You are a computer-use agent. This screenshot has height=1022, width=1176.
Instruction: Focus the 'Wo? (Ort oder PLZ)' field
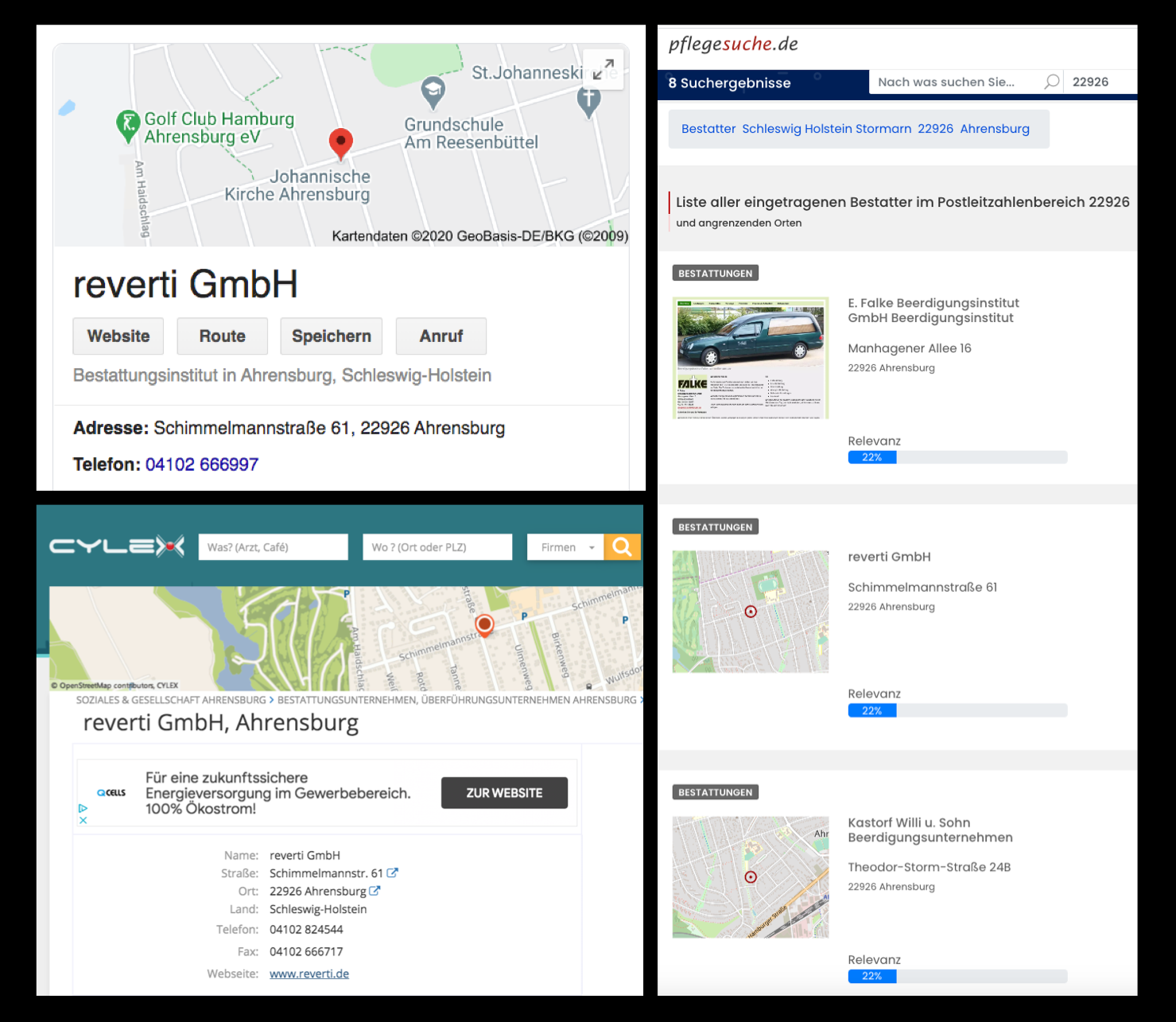pyautogui.click(x=437, y=547)
